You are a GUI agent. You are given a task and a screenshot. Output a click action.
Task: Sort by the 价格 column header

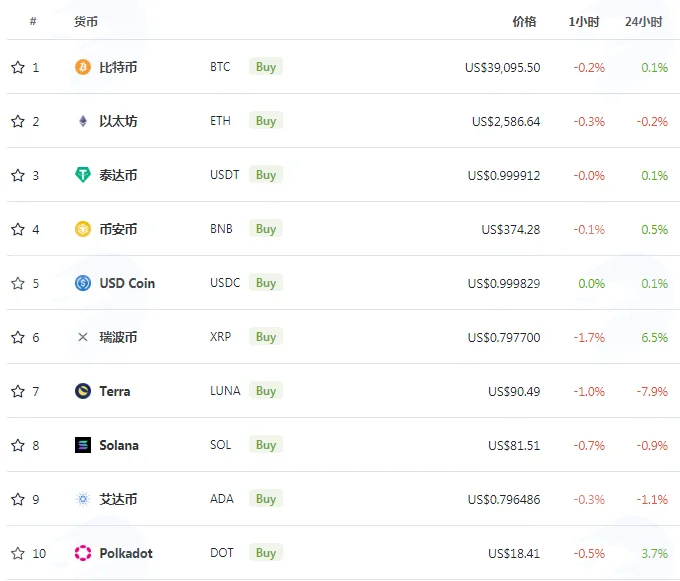pyautogui.click(x=524, y=22)
